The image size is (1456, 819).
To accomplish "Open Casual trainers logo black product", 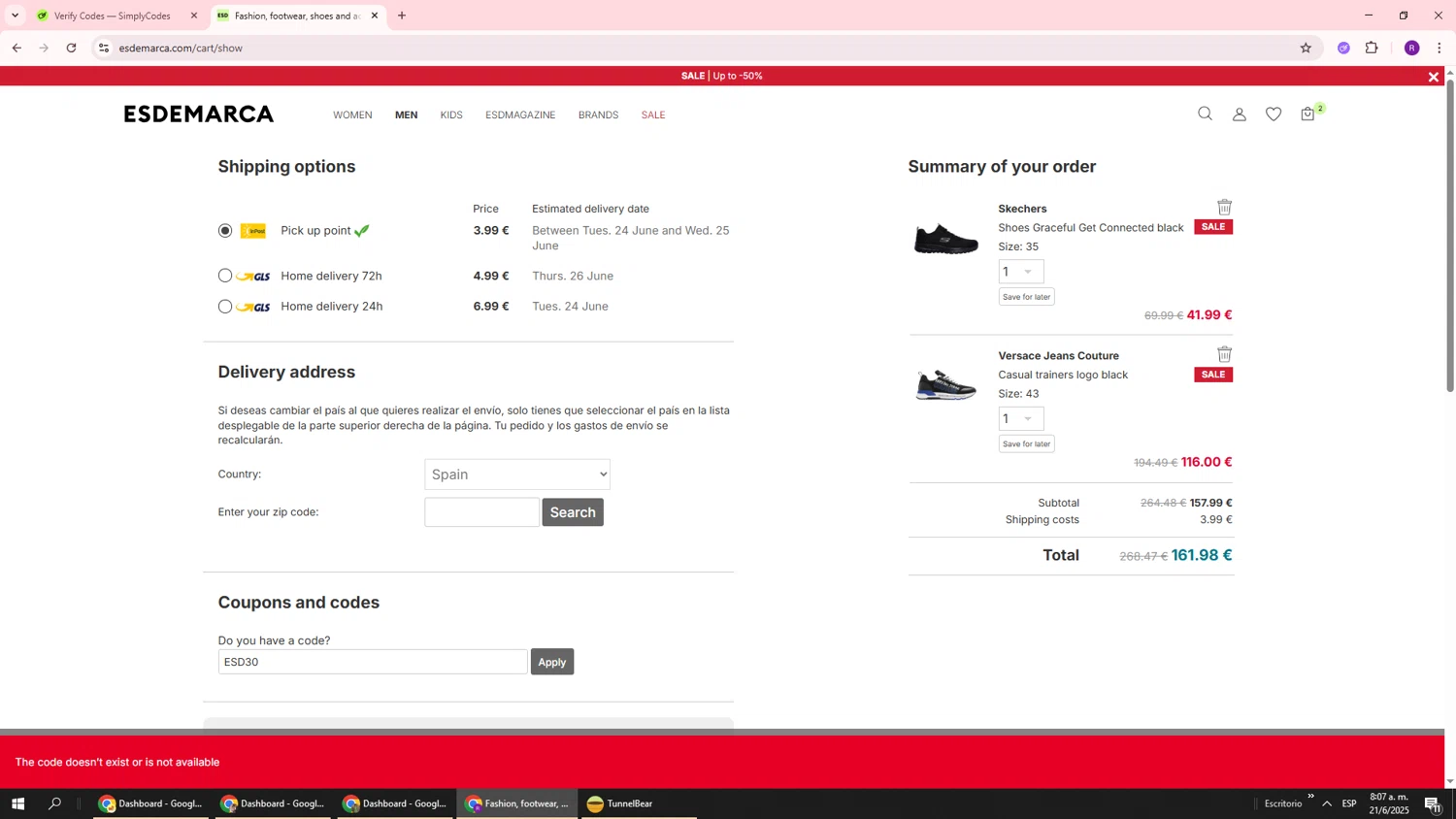I will pos(1063,375).
